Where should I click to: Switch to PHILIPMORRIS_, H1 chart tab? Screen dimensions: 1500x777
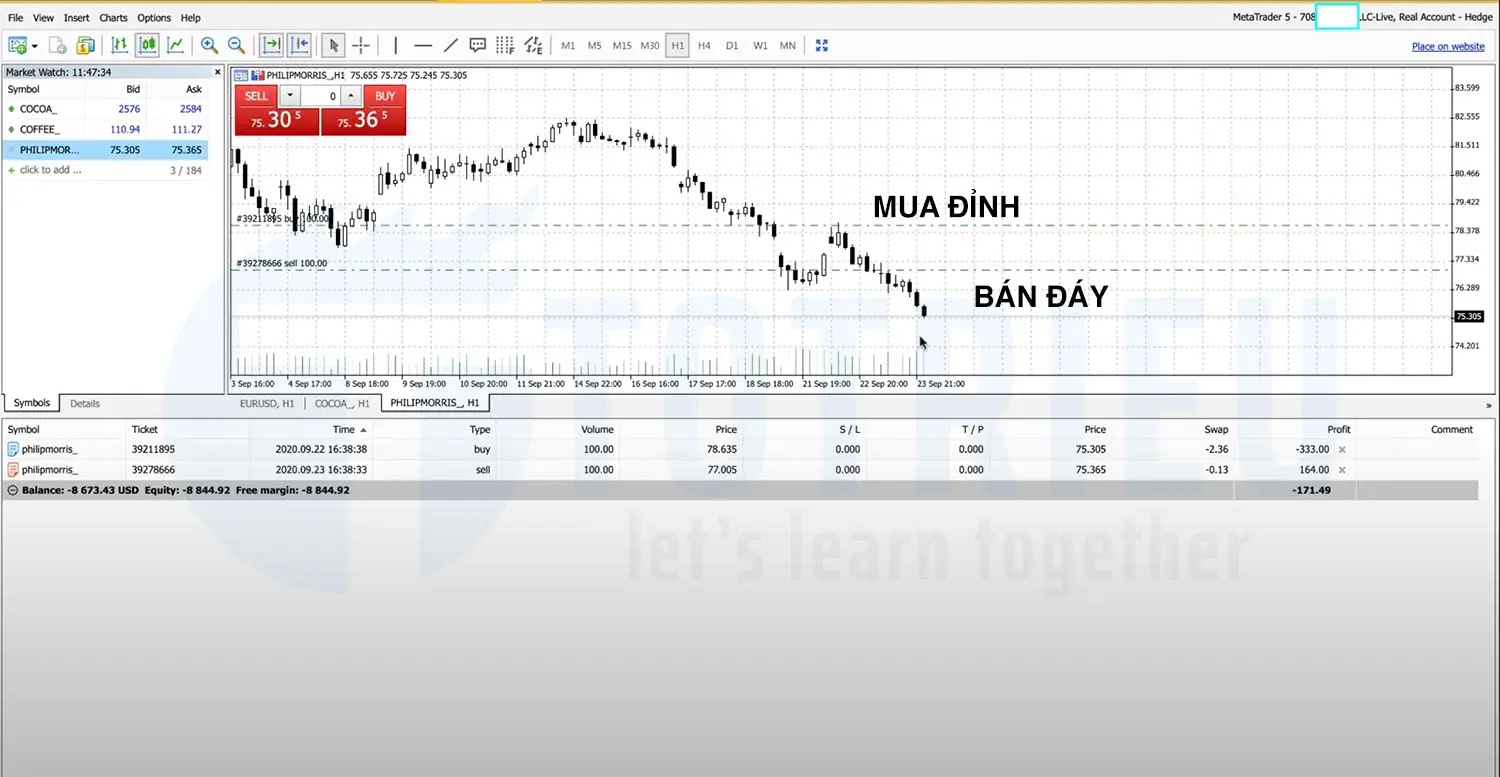(435, 403)
